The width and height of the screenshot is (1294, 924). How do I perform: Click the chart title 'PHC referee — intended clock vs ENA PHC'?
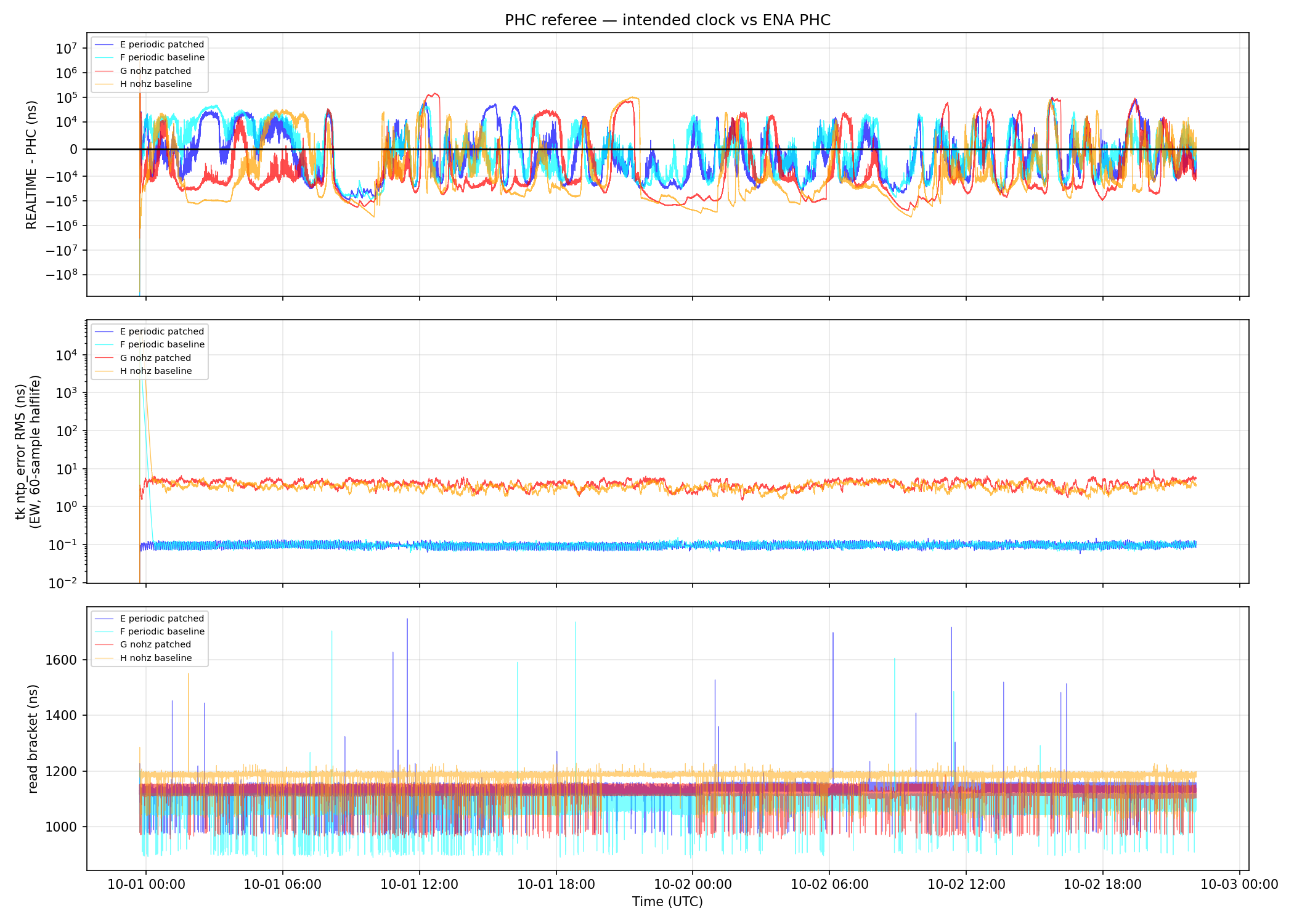click(667, 20)
